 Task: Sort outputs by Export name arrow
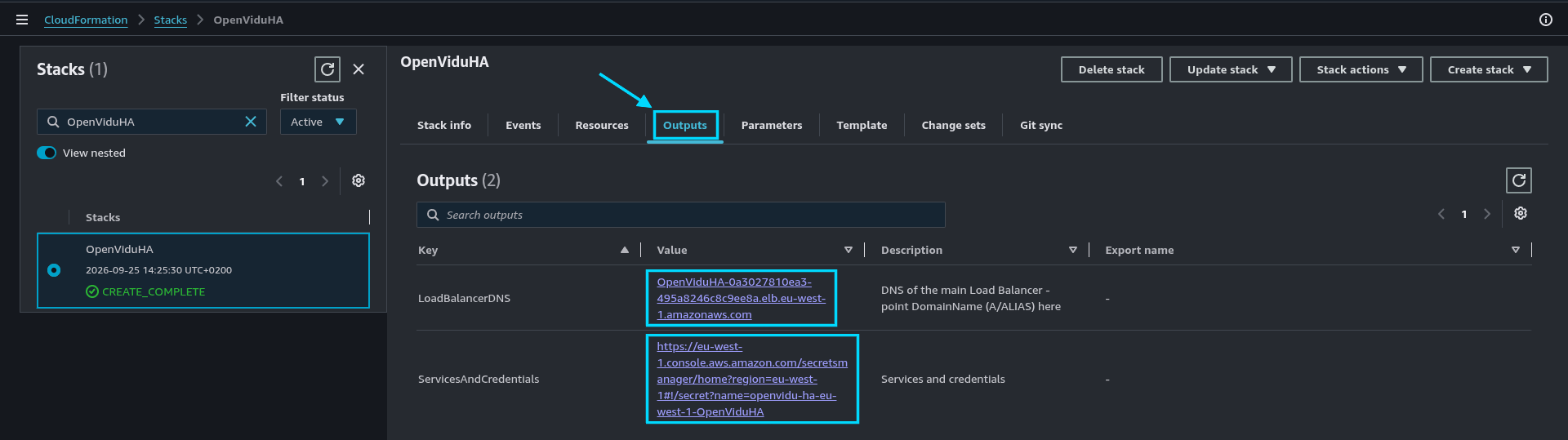(x=1516, y=250)
